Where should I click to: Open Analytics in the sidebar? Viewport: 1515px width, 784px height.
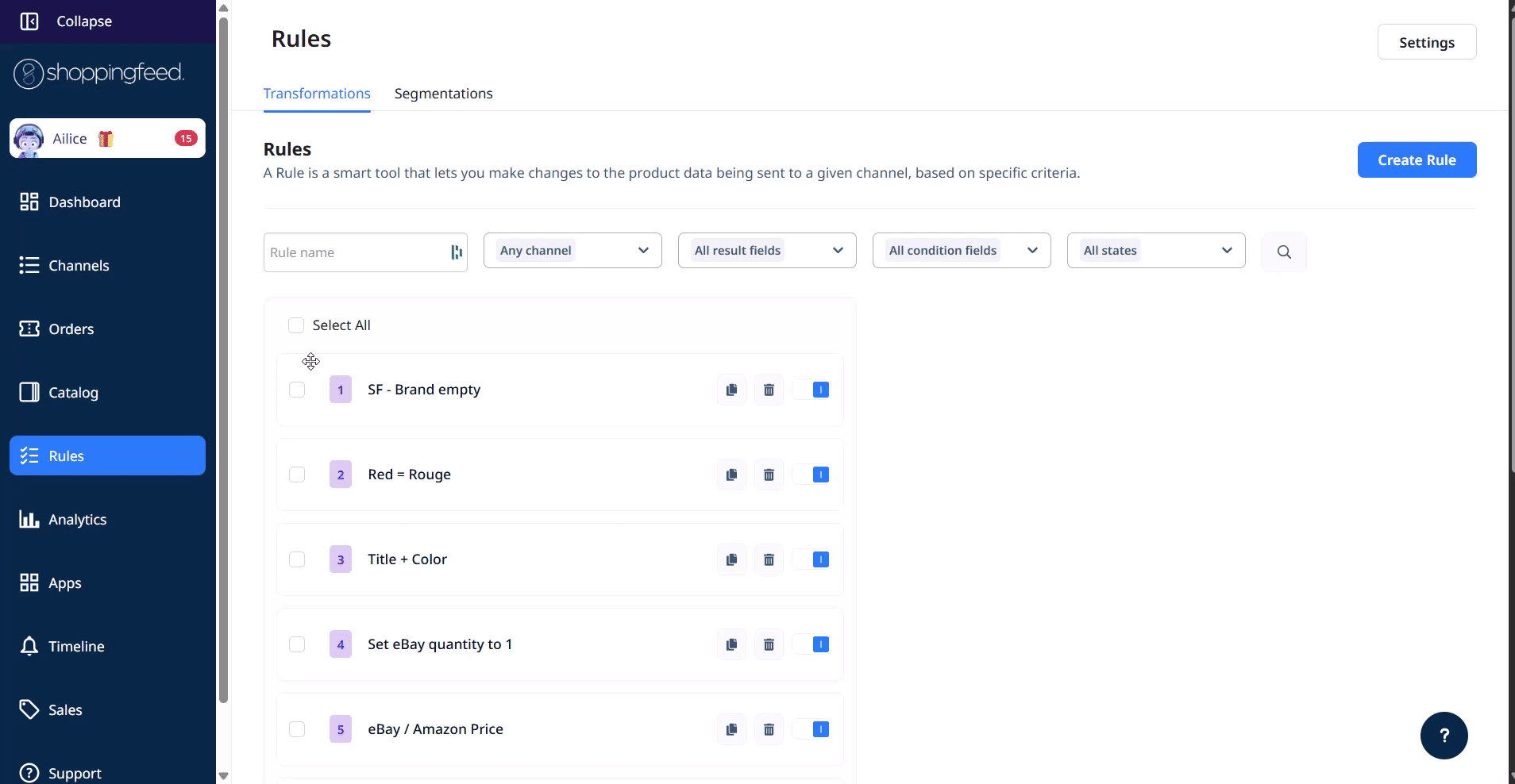click(107, 519)
